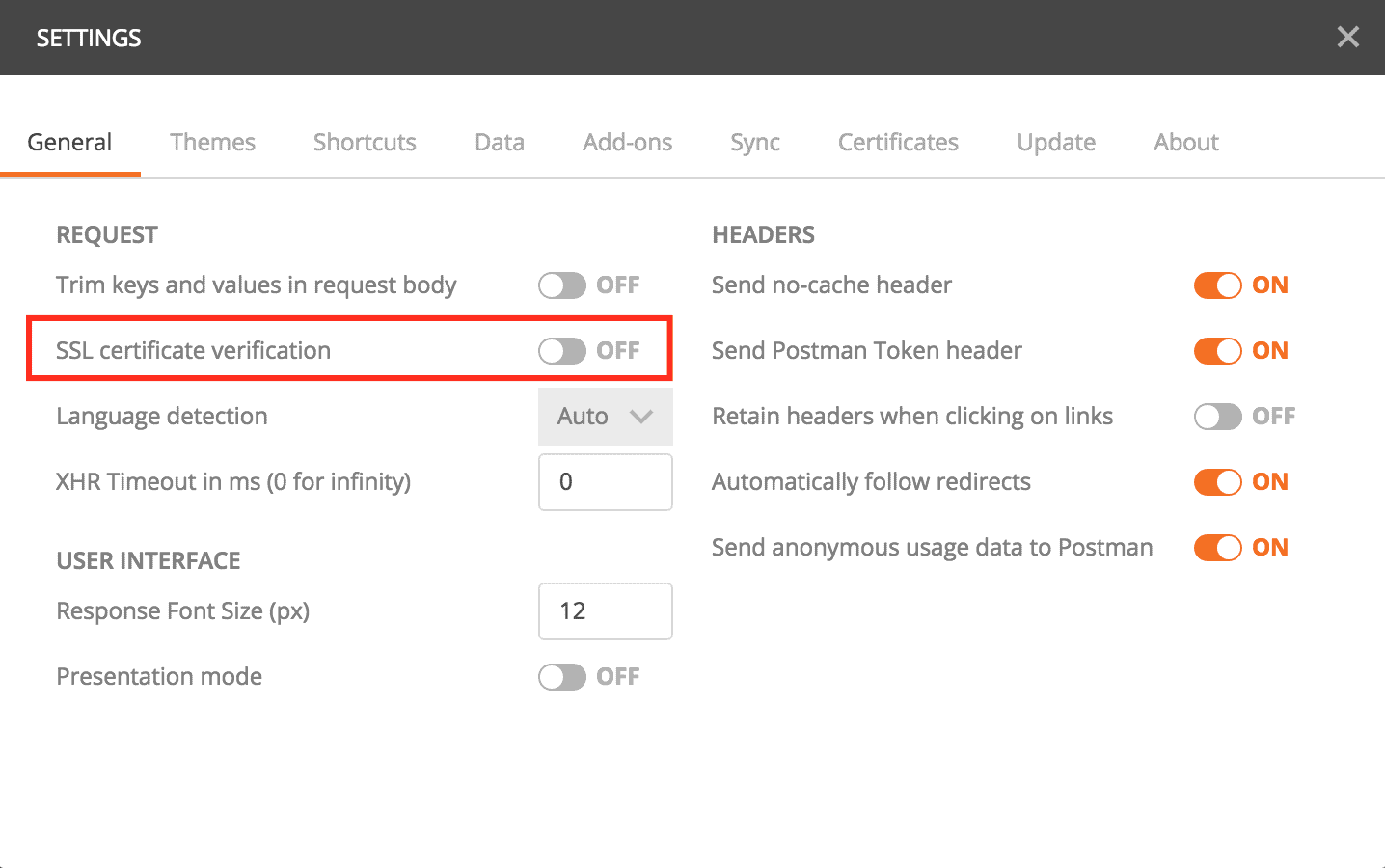Select the General settings tab
Screen dimensions: 1385x868
coord(68,142)
